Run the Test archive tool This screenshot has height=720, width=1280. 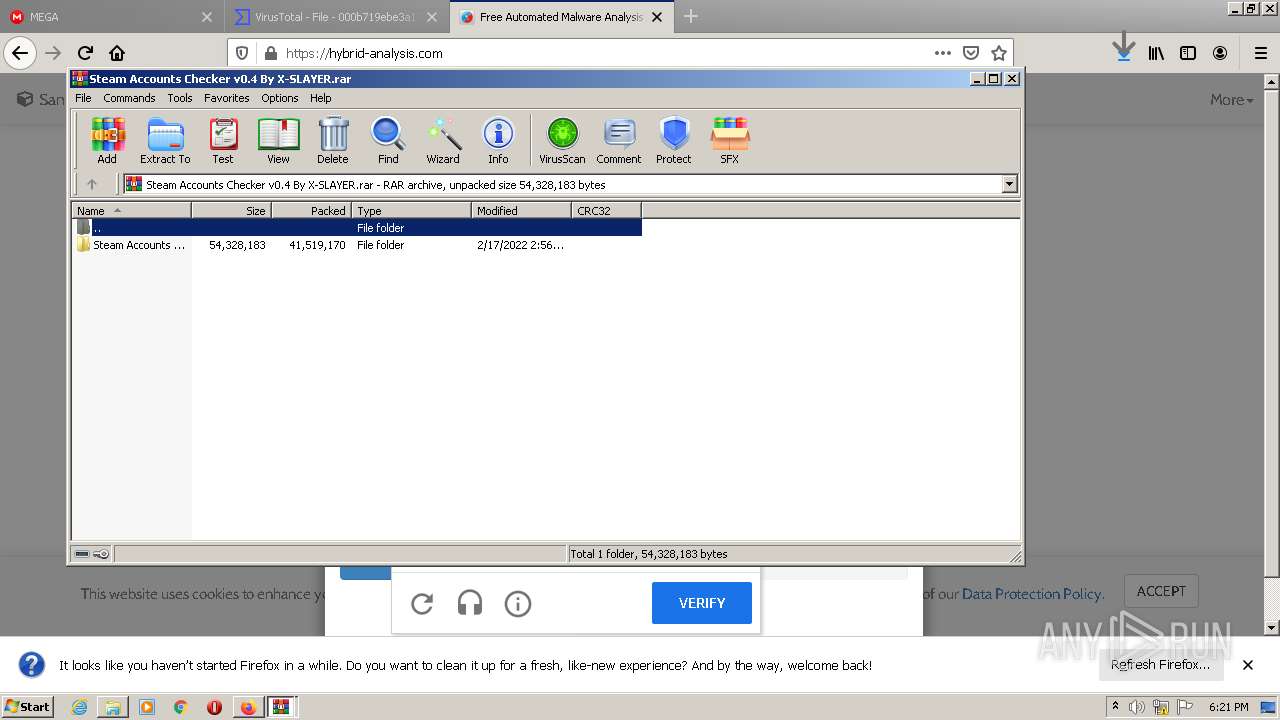tap(223, 141)
